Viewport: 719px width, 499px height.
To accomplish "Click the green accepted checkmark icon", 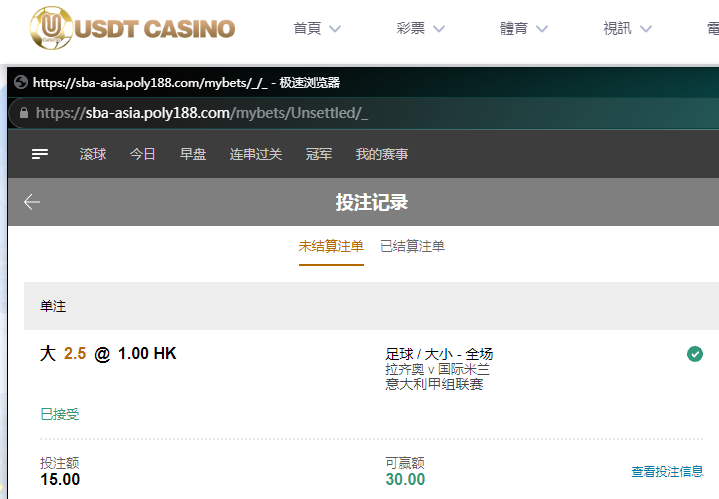I will [695, 354].
